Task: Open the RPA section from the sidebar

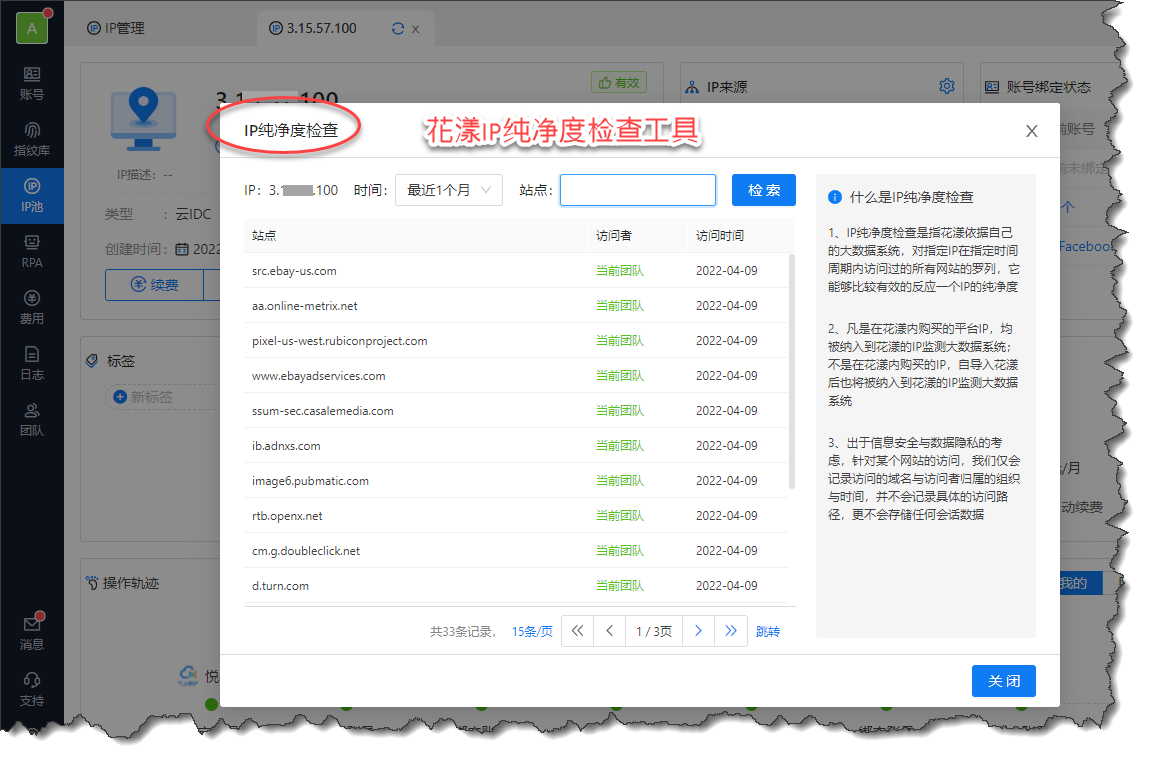Action: pyautogui.click(x=33, y=252)
